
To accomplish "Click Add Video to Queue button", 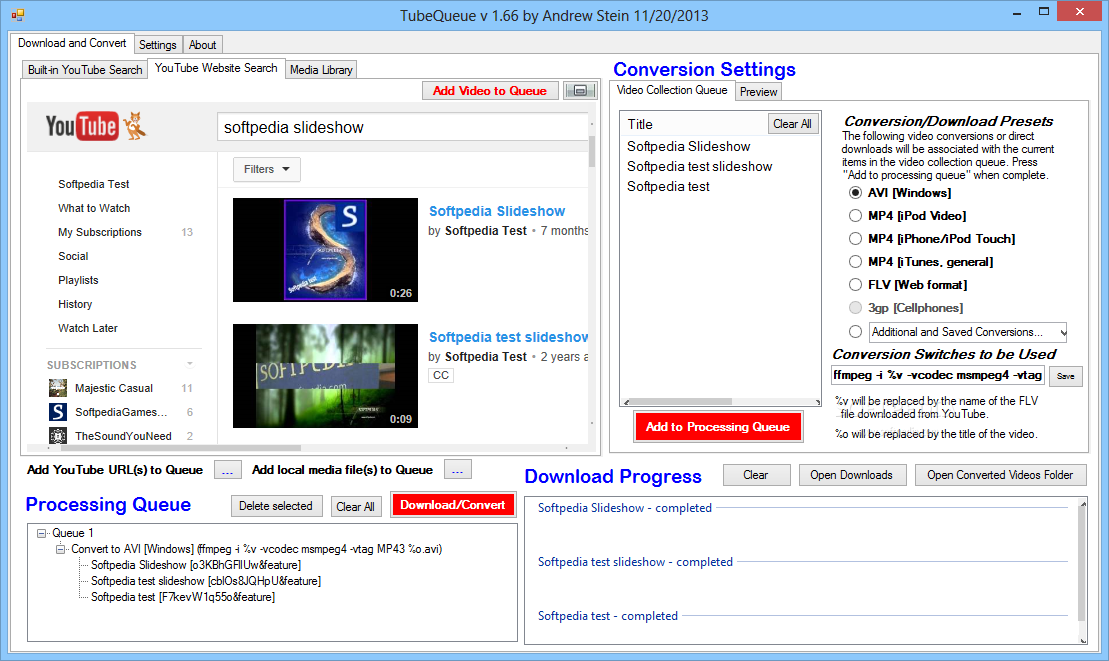I will click(x=489, y=90).
